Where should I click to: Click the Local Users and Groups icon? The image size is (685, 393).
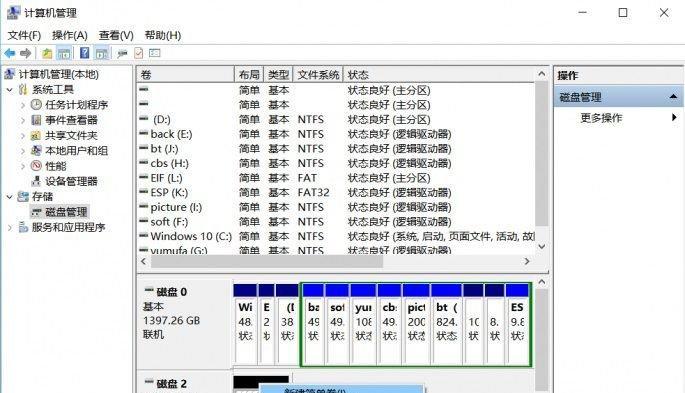(x=36, y=151)
